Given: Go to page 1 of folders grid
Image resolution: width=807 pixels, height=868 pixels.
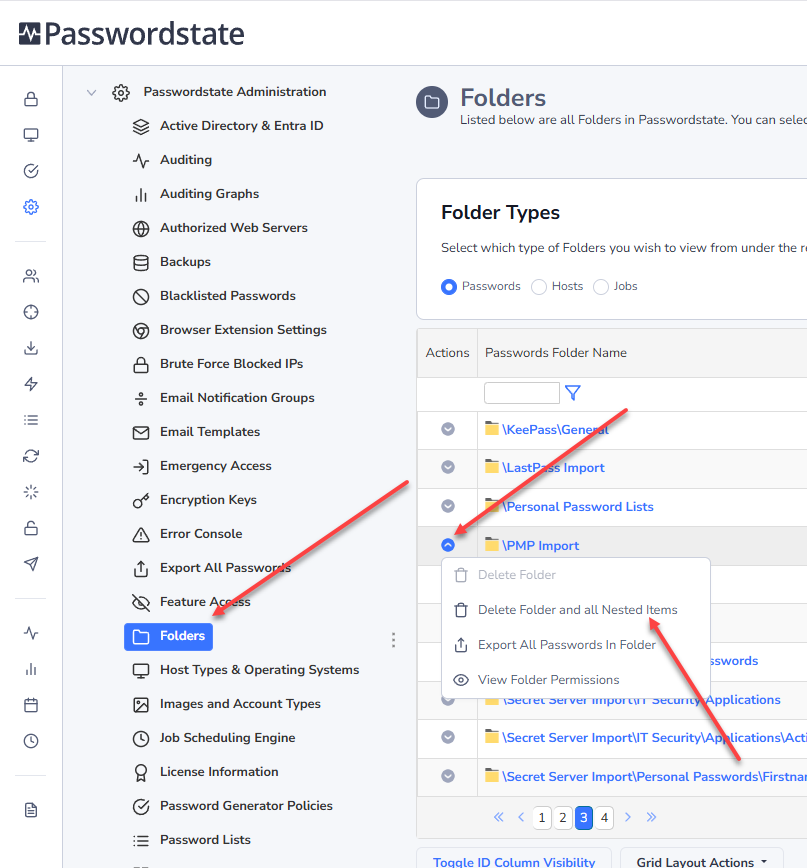Looking at the screenshot, I should coord(542,818).
